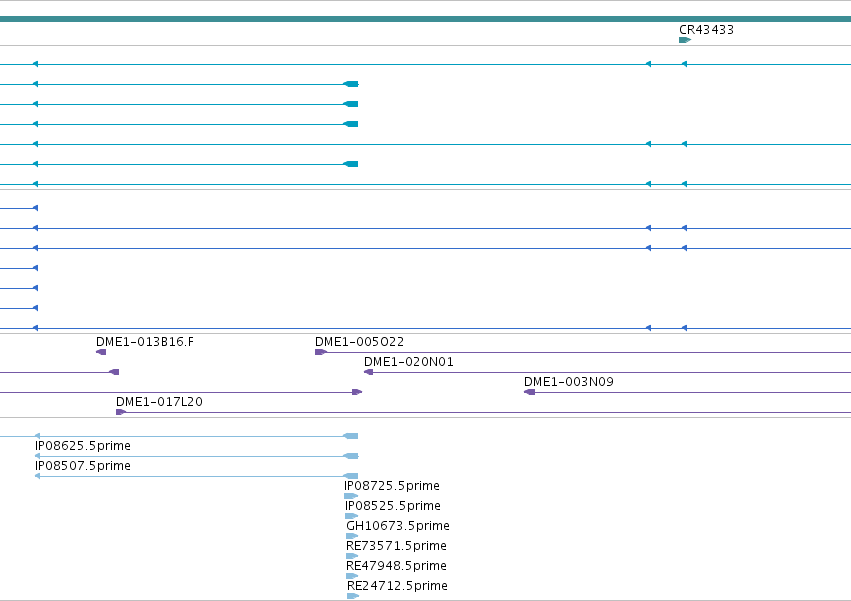851x601 pixels.
Task: Click the DME1-020N01 label
Action: coord(409,362)
